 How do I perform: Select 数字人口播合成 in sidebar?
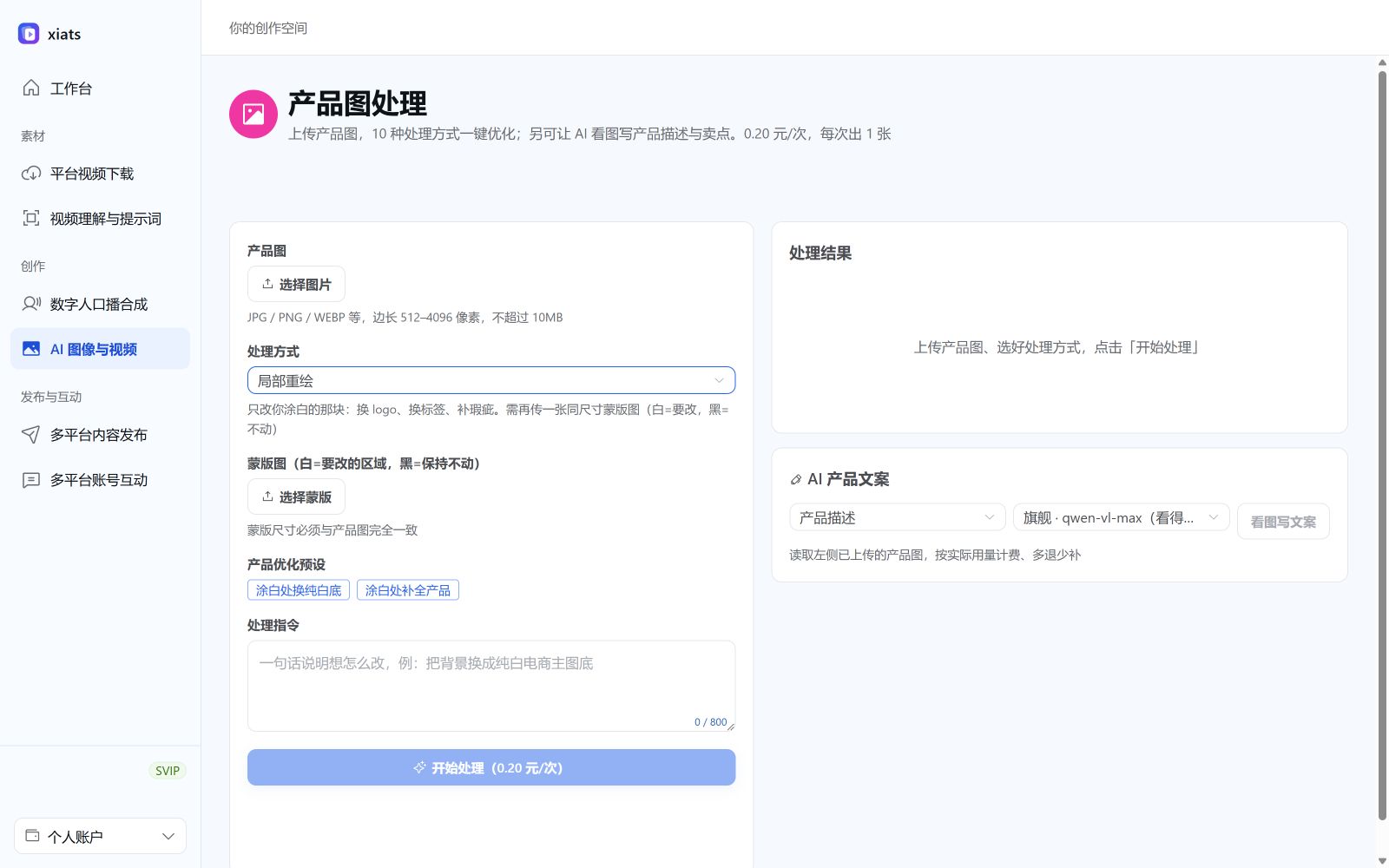point(100,304)
